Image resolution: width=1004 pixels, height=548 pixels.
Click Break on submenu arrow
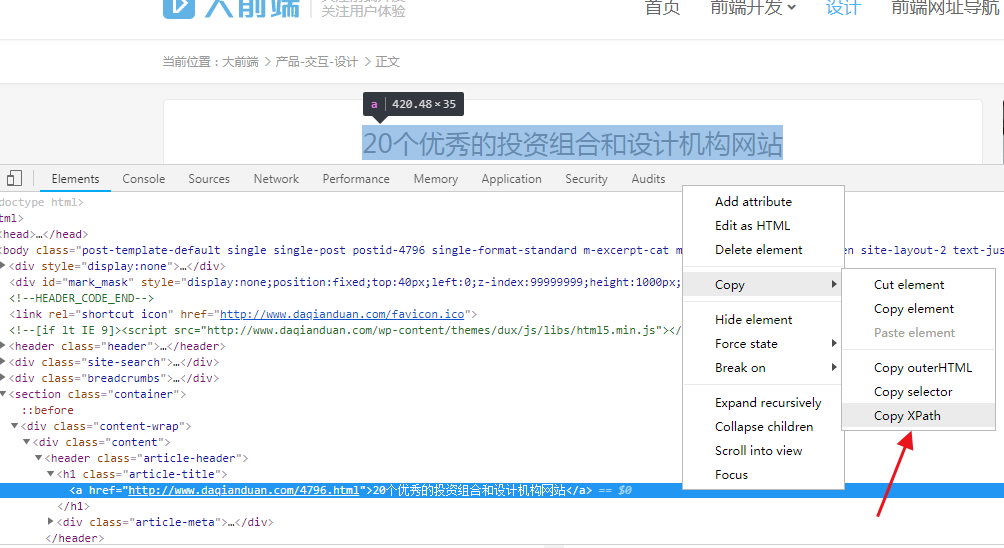pos(834,367)
